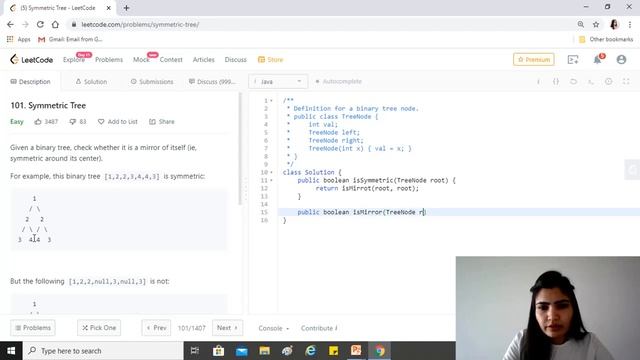The image size is (640, 360).
Task: Switch to the Discuss (999...) tab
Action: tap(212, 82)
